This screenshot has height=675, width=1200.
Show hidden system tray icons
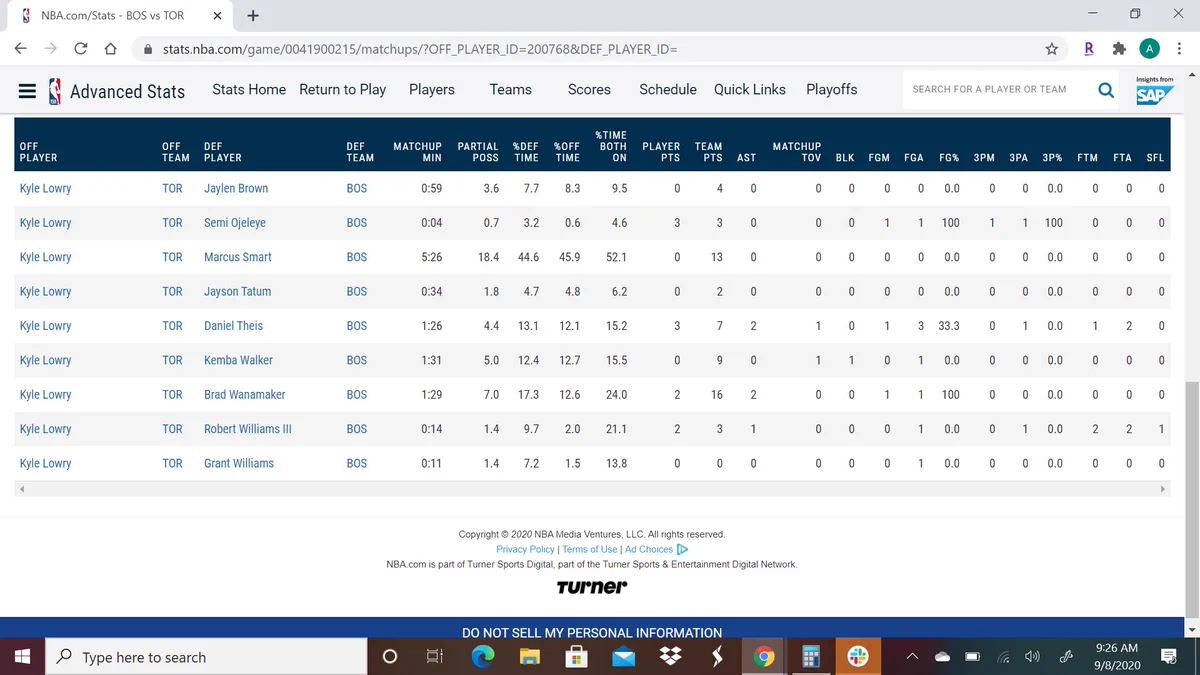click(912, 657)
